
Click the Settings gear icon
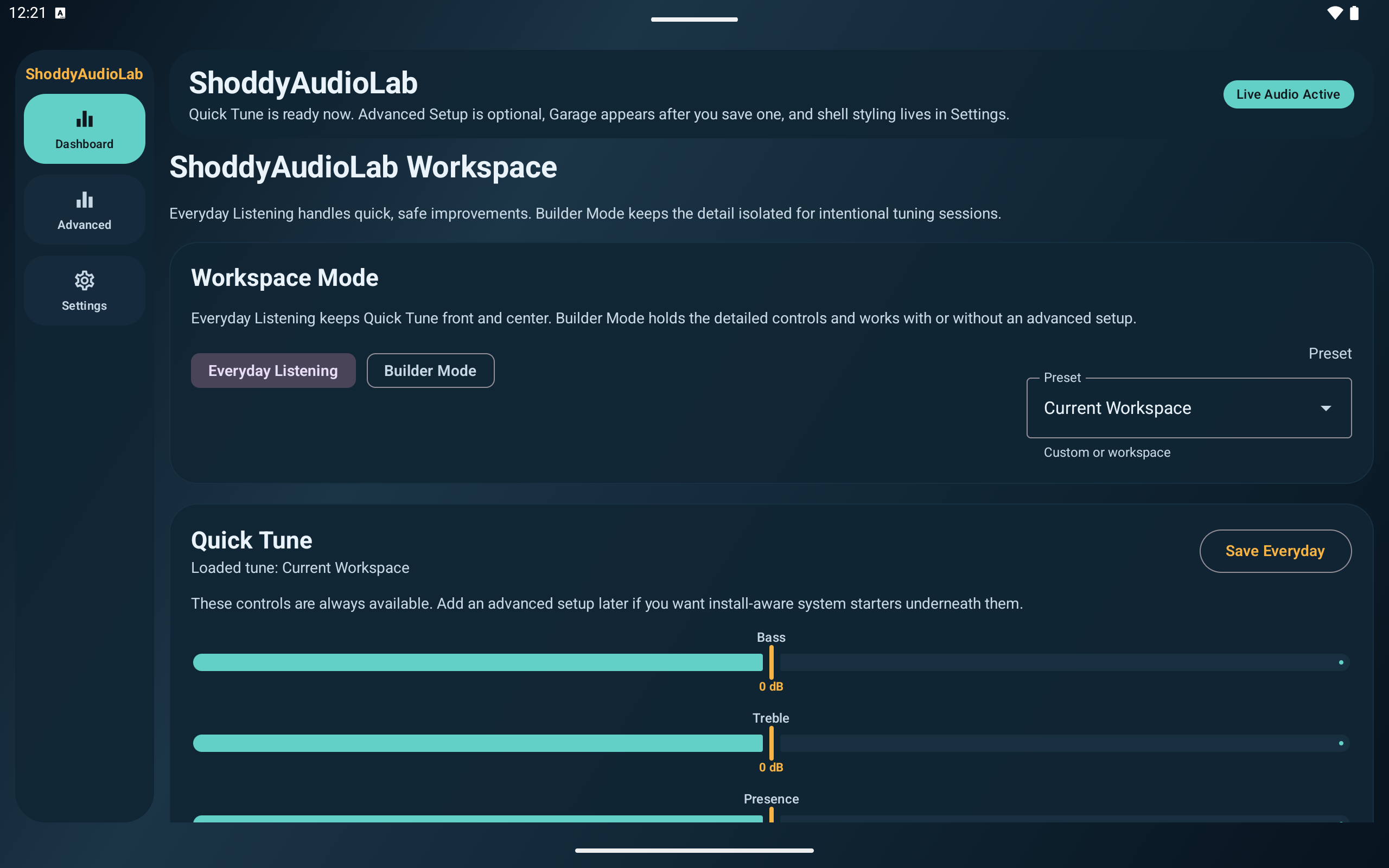(84, 280)
